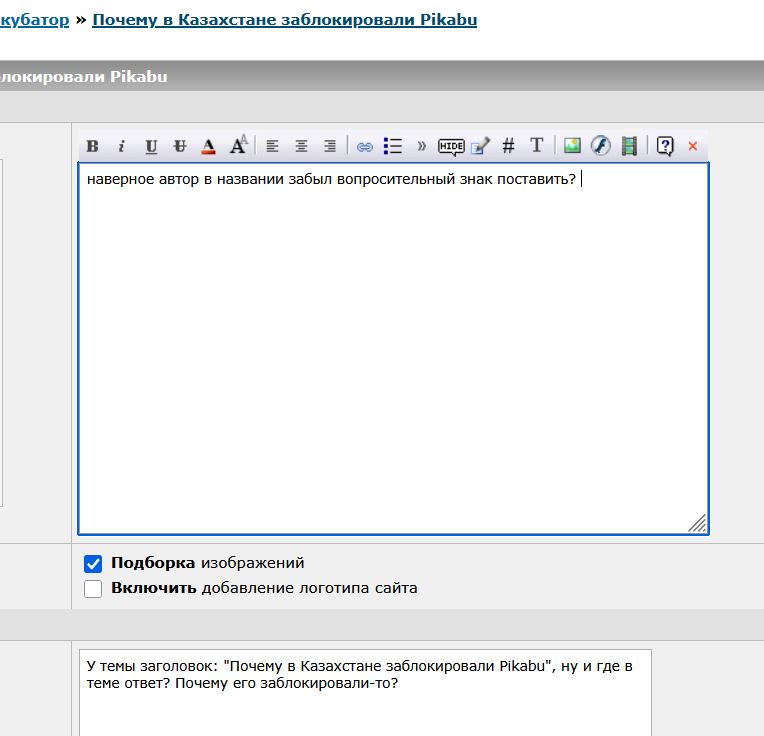
Task: Change font size with the A icon
Action: pos(238,145)
